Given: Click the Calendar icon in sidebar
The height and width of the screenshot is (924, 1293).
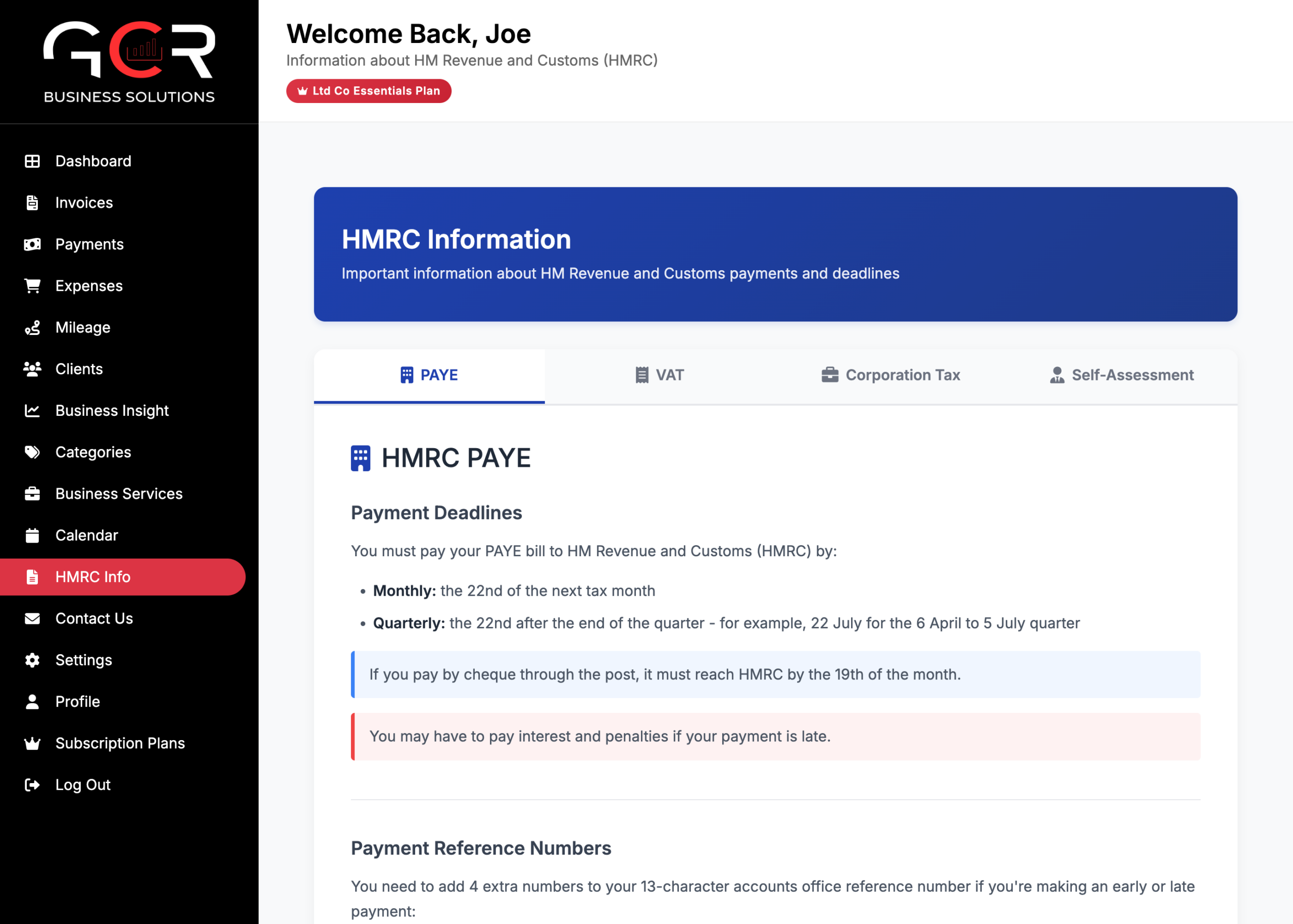Looking at the screenshot, I should coord(32,536).
